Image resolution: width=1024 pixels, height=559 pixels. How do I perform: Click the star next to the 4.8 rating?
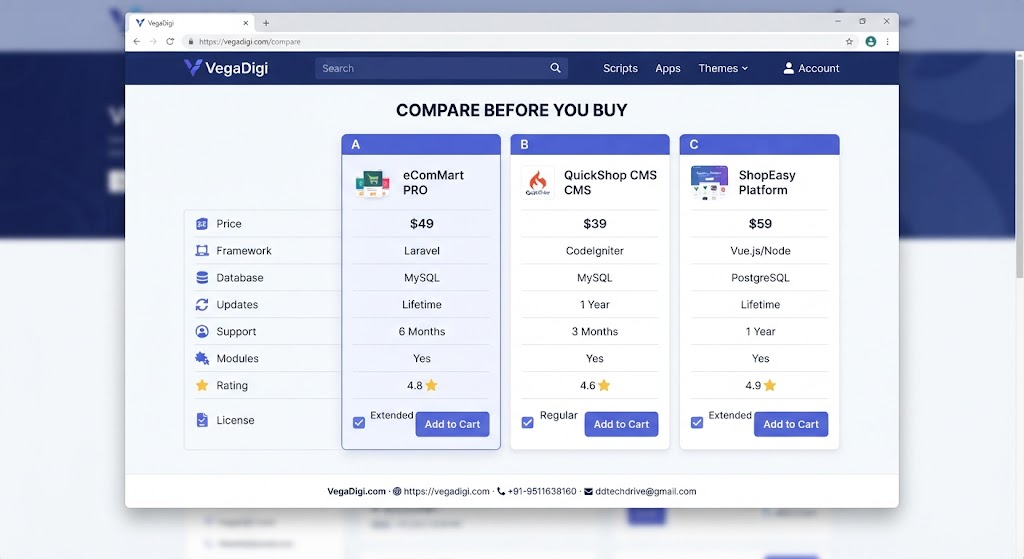click(x=431, y=385)
